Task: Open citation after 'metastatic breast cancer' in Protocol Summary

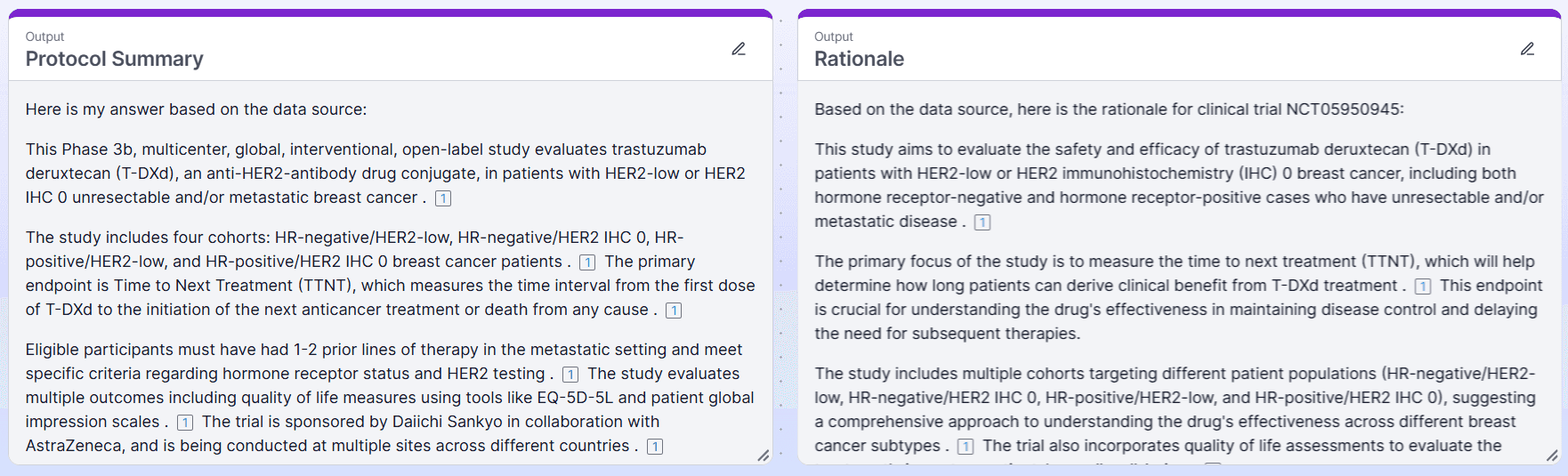Action: tap(443, 198)
